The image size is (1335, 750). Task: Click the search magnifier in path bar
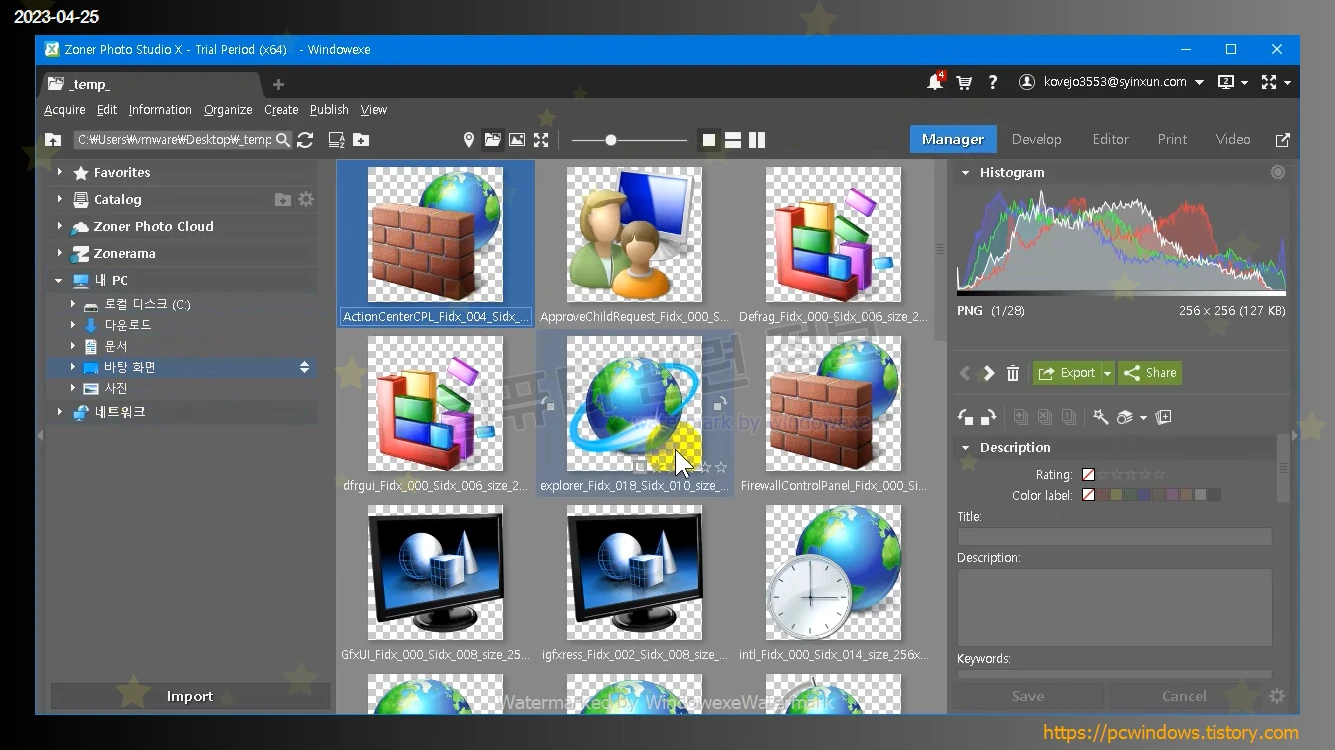(x=283, y=140)
